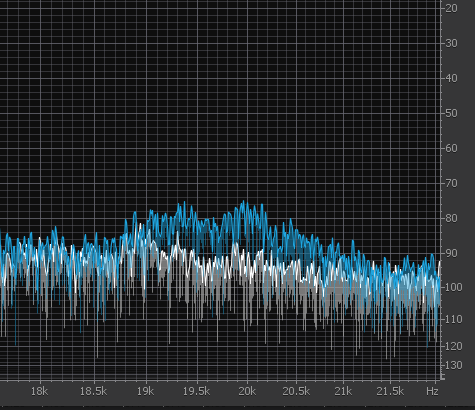Click the 30 dB scale label
475x410 pixels.
click(451, 43)
